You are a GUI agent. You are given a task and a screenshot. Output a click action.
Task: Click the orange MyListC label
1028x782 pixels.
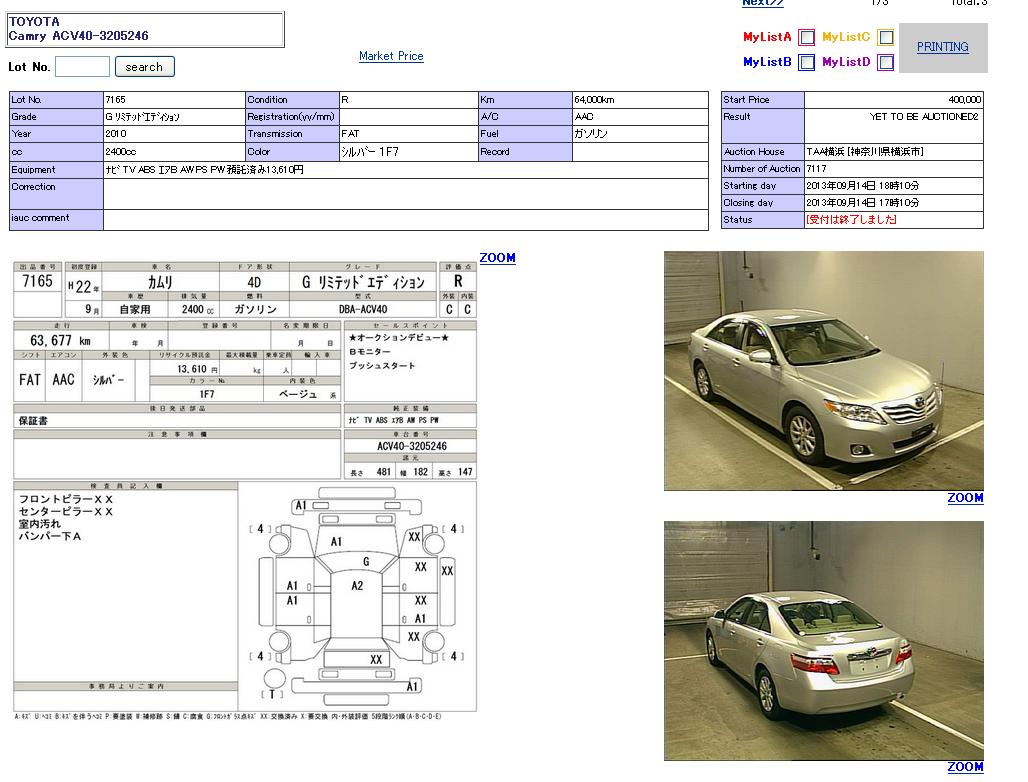click(x=846, y=37)
